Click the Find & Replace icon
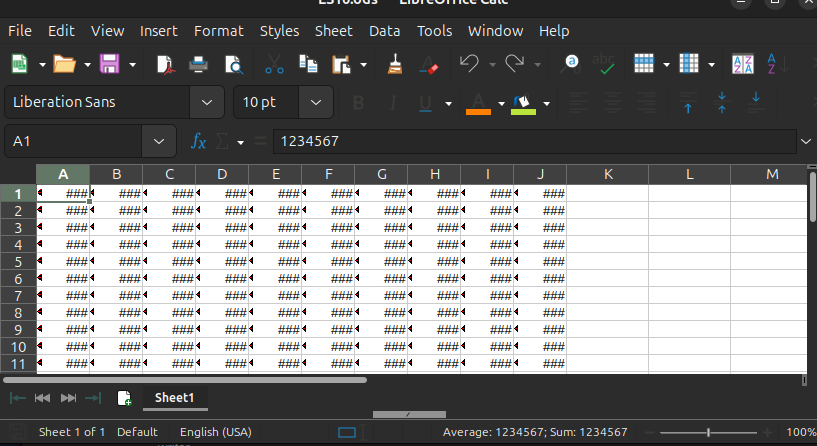Viewport: 817px width, 446px height. 571,65
